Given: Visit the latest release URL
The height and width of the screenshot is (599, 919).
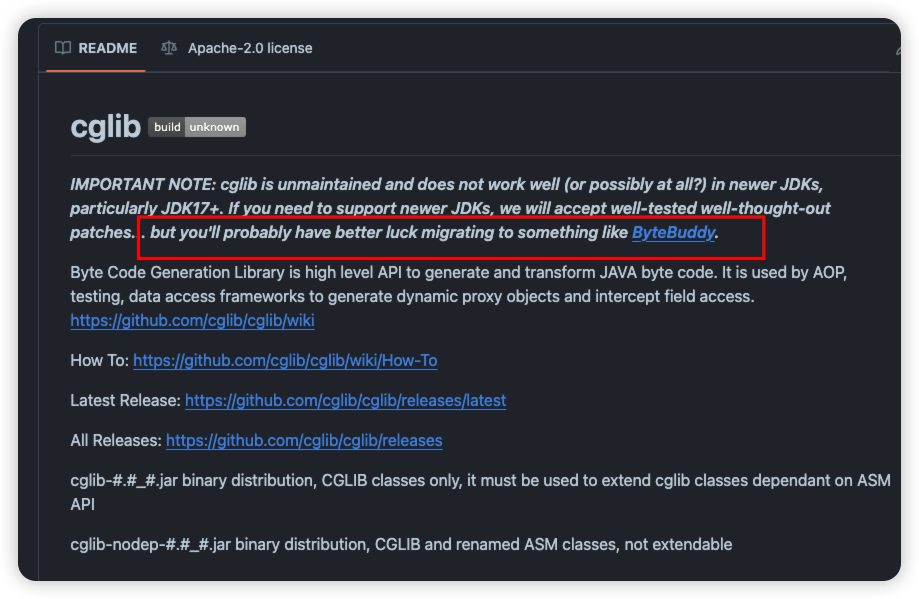Looking at the screenshot, I should point(345,400).
